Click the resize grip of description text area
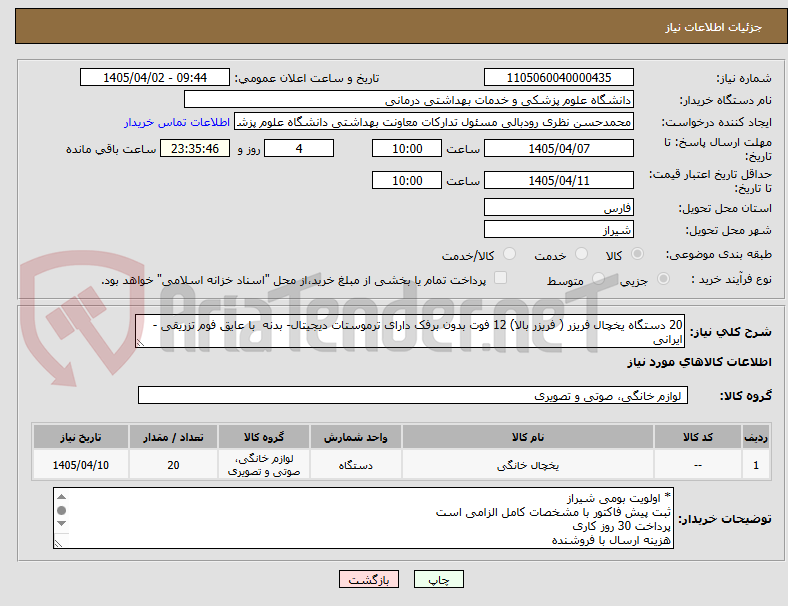The height and width of the screenshot is (606, 788). (x=140, y=343)
